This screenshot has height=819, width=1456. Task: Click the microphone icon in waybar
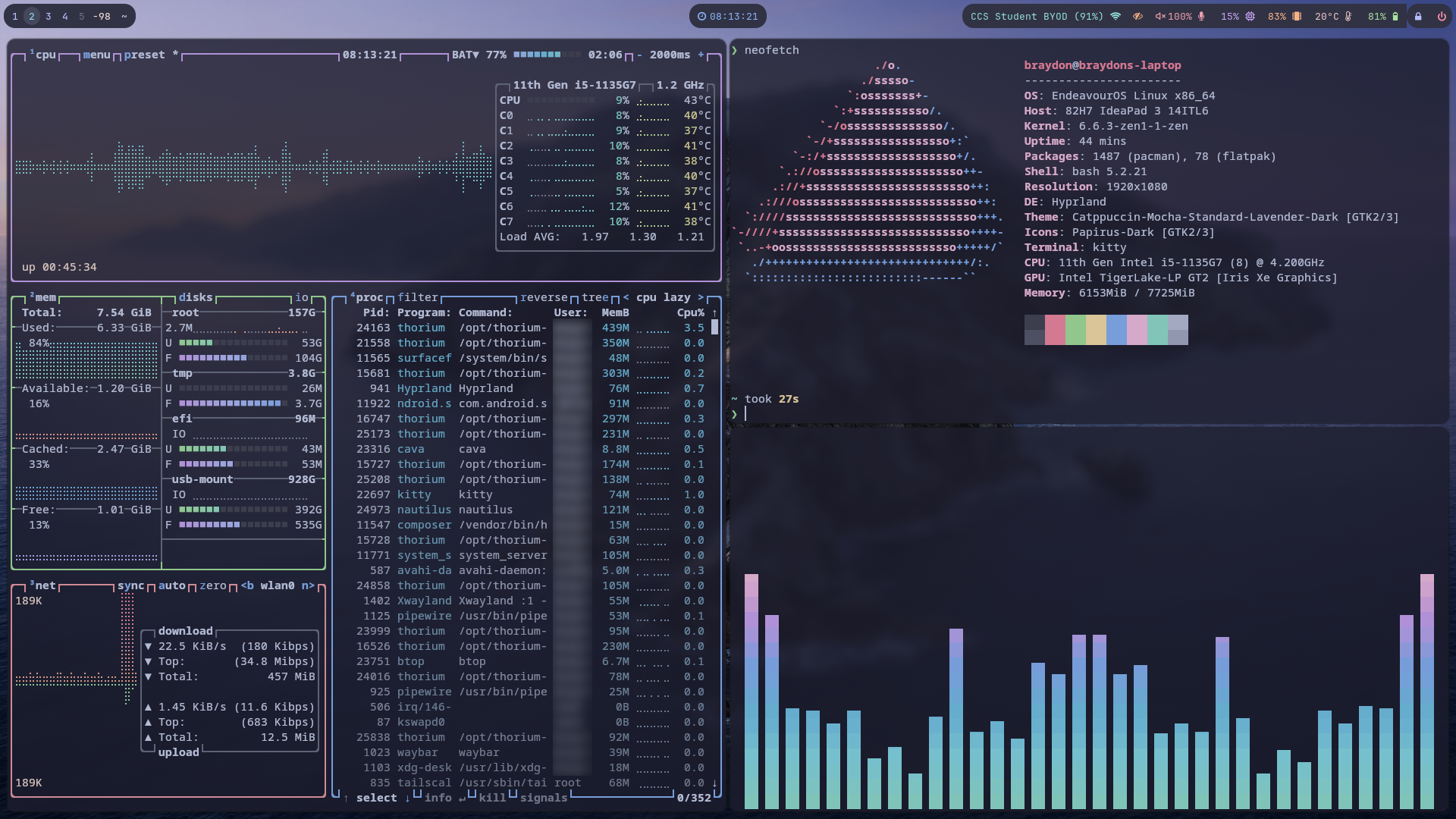(x=1201, y=16)
